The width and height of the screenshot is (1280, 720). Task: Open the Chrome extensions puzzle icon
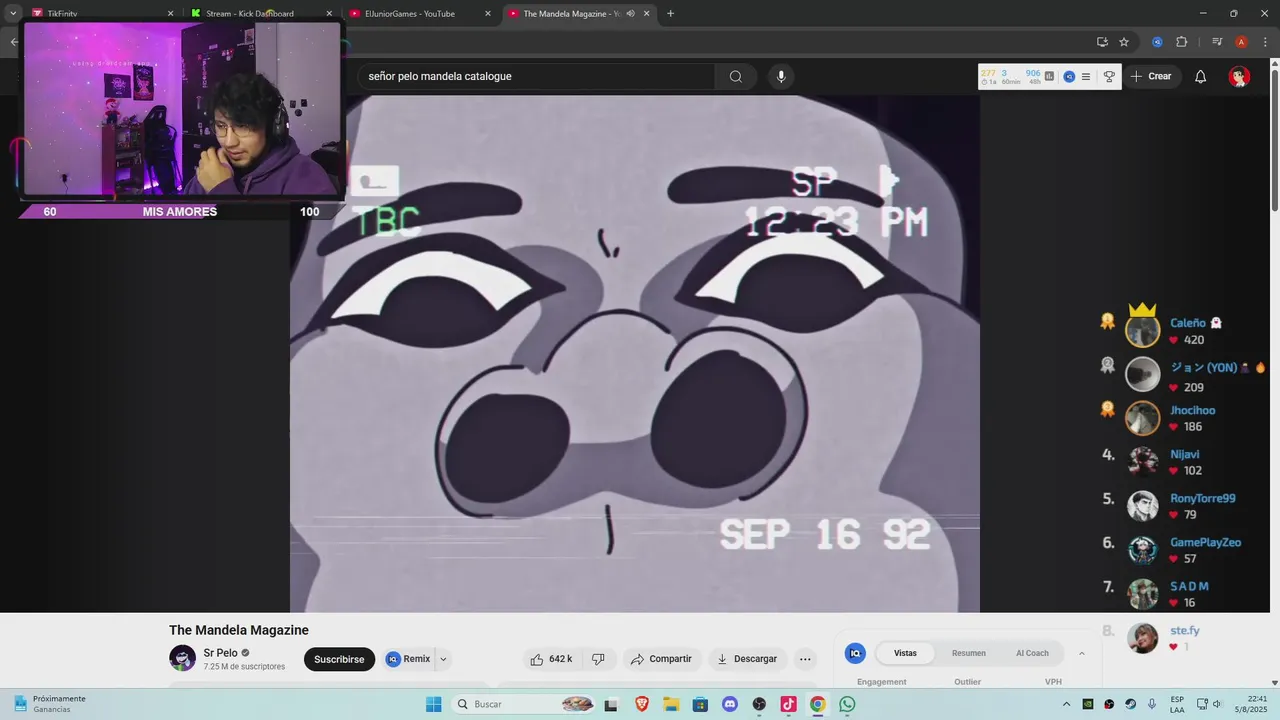[x=1181, y=42]
